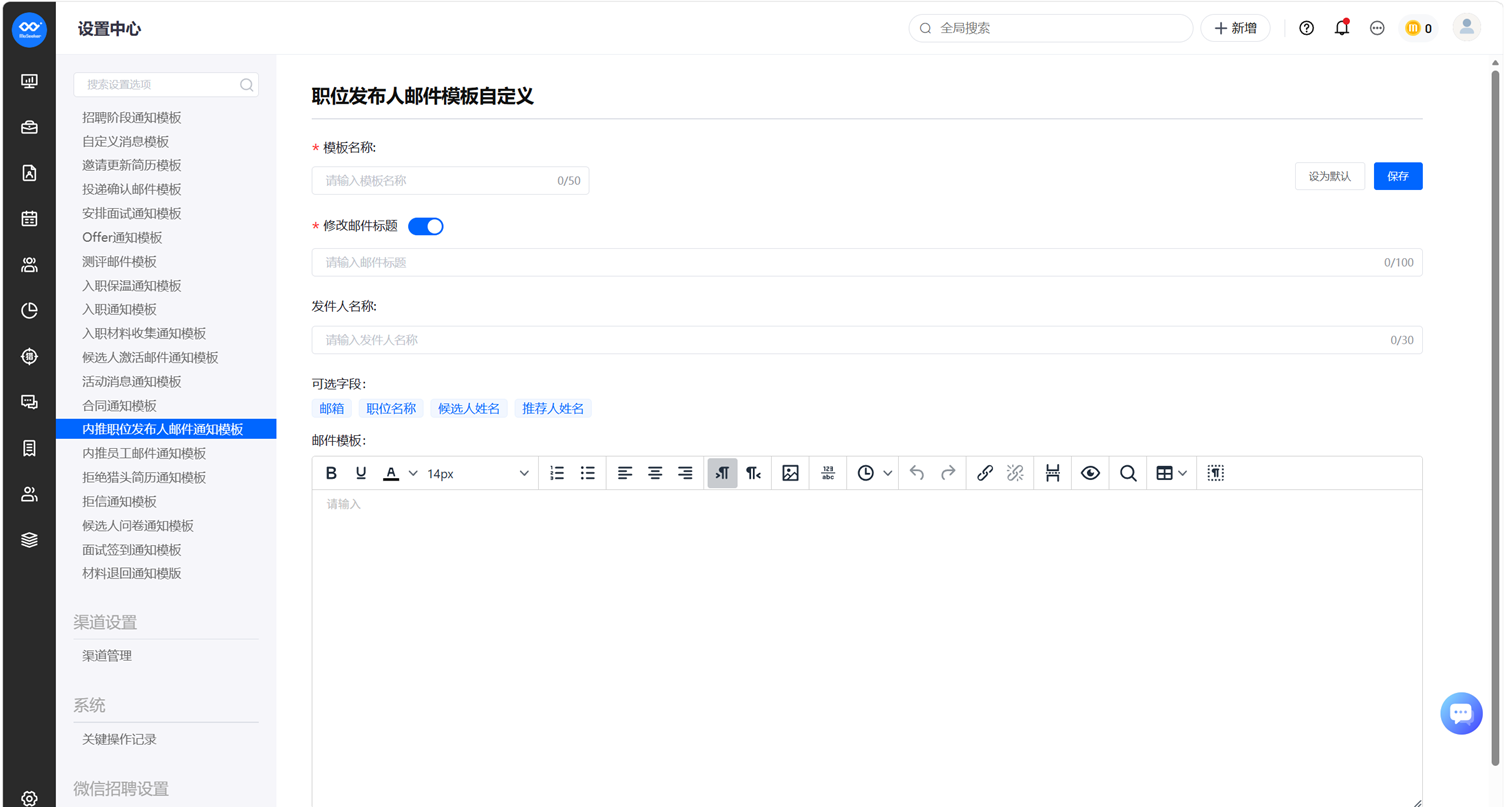Apply underline formatting in editor toolbar
1504x807 pixels.
pyautogui.click(x=361, y=473)
